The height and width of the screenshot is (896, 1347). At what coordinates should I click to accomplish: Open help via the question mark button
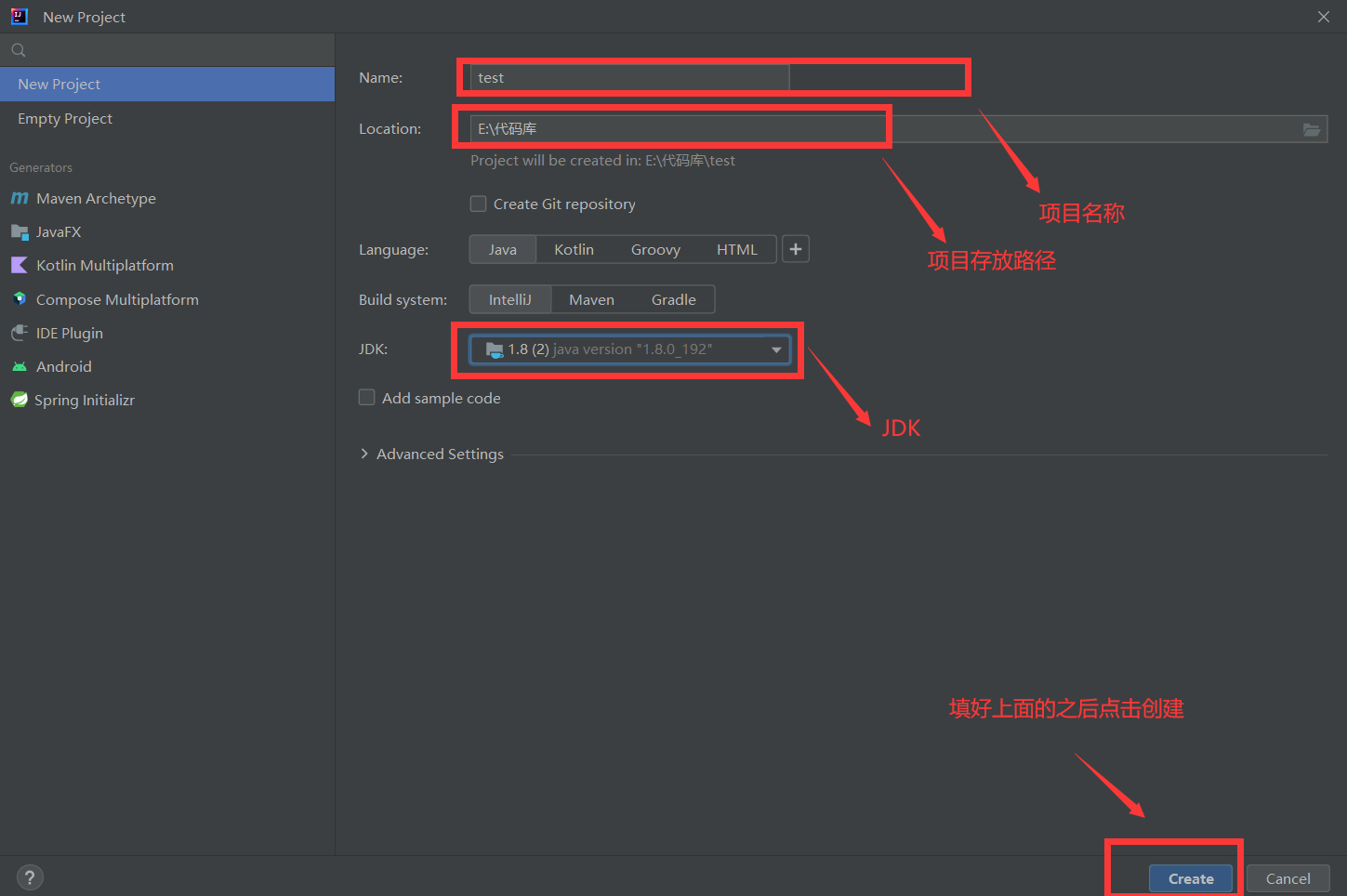30,877
